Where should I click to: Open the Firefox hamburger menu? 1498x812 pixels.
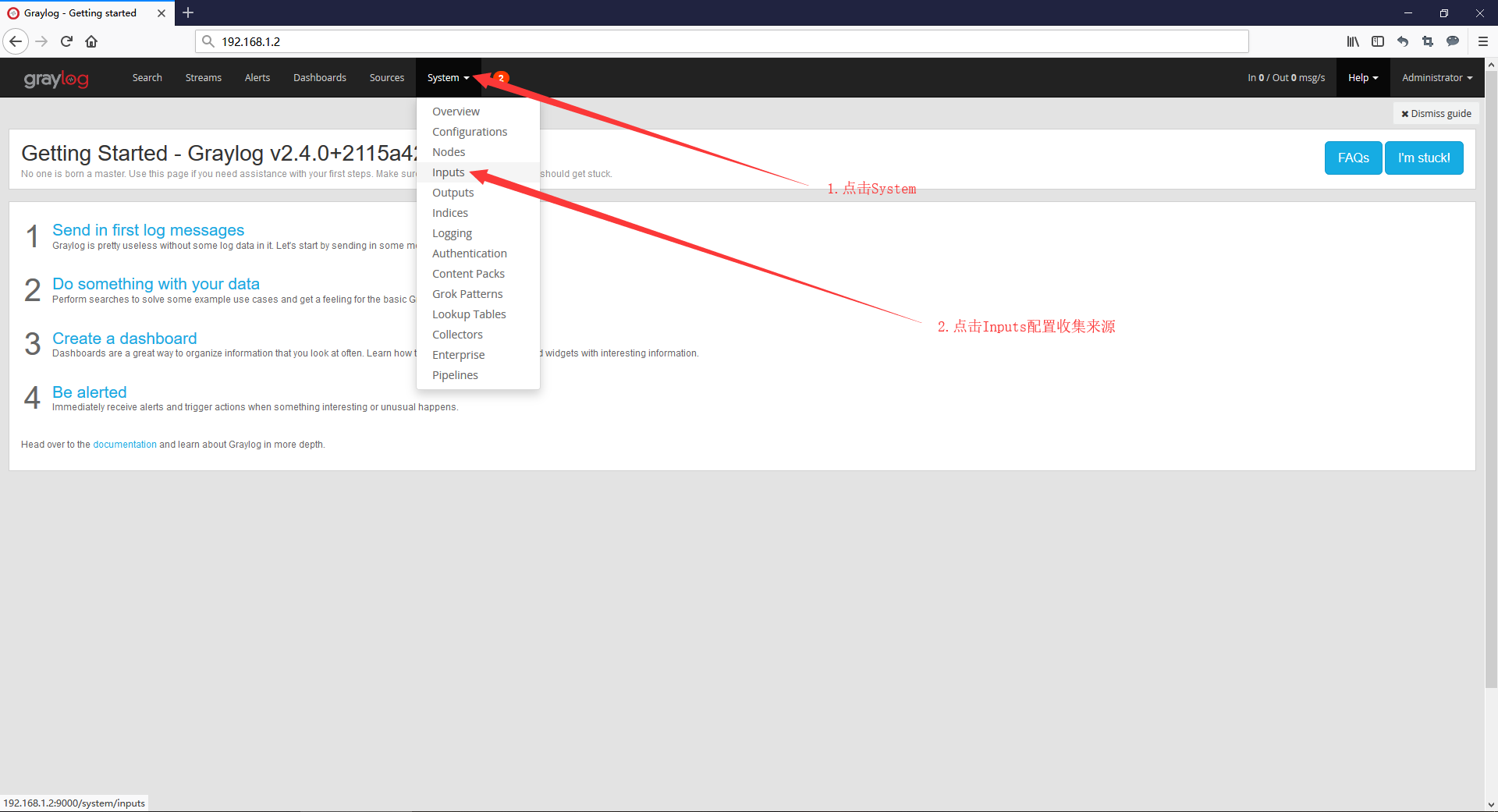pyautogui.click(x=1483, y=41)
